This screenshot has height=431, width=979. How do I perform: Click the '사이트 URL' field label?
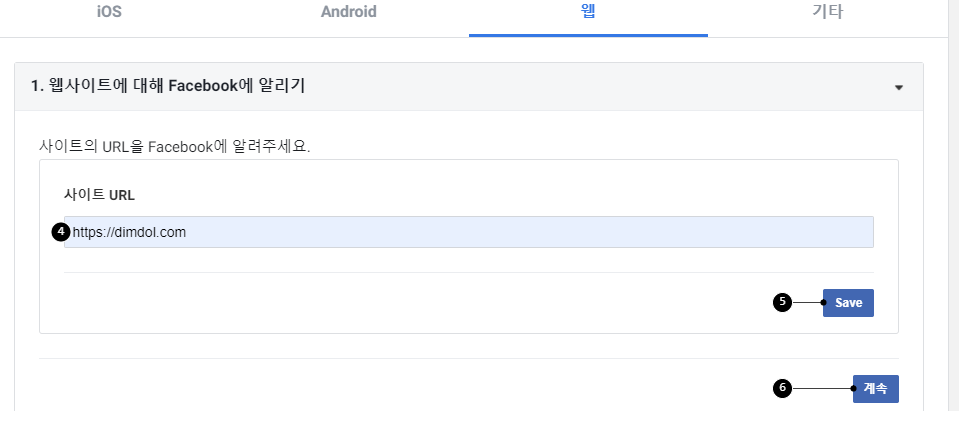(99, 195)
